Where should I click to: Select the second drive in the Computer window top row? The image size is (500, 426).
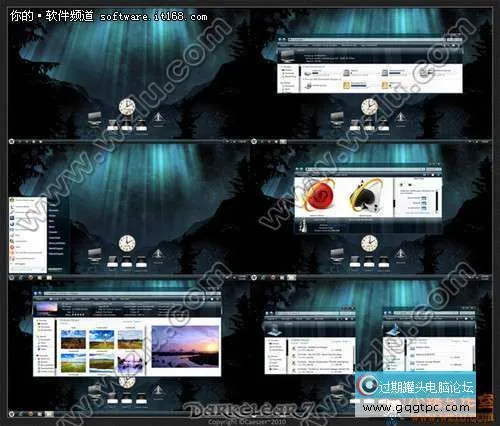[347, 72]
